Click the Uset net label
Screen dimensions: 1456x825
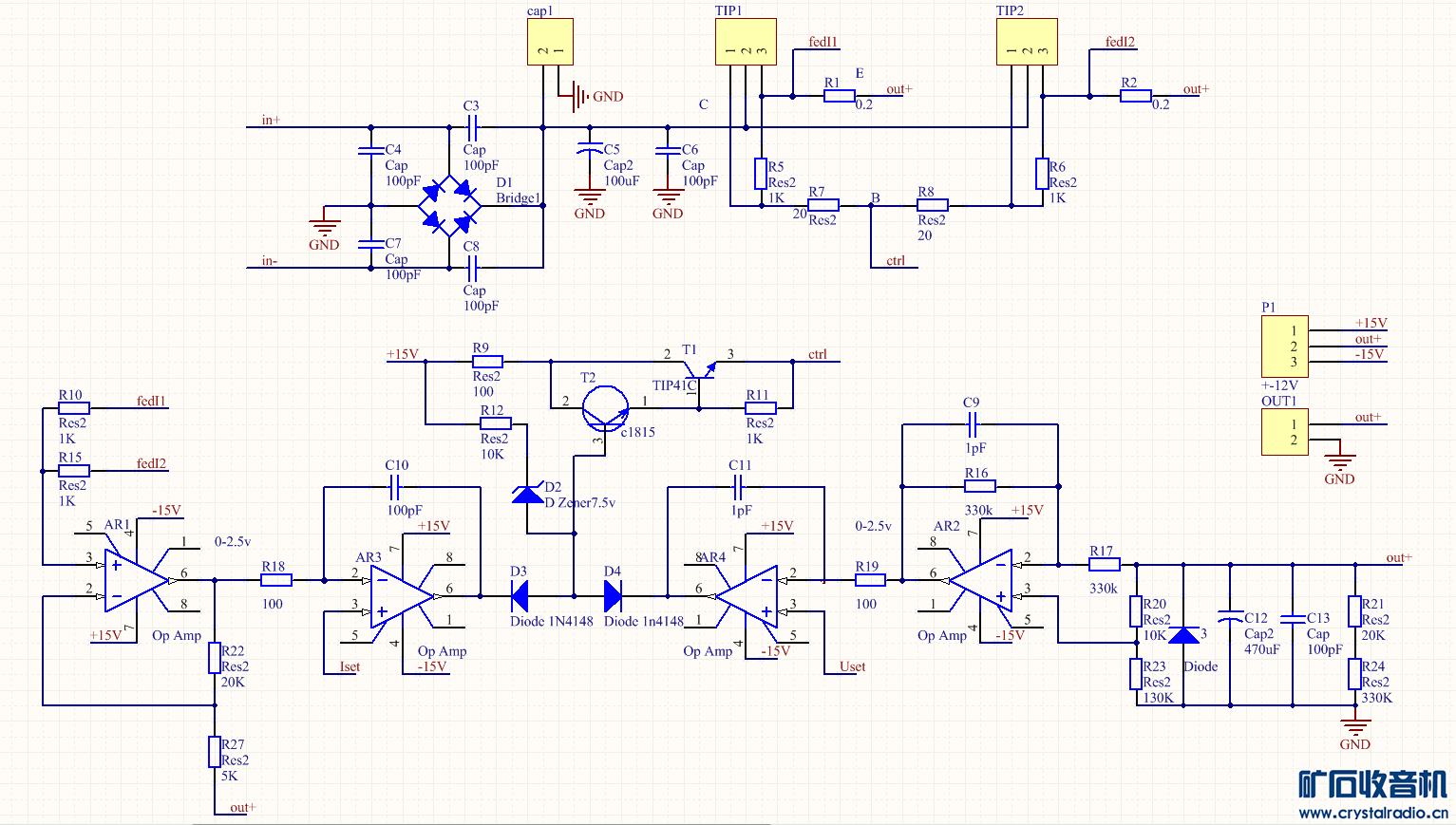click(x=852, y=666)
